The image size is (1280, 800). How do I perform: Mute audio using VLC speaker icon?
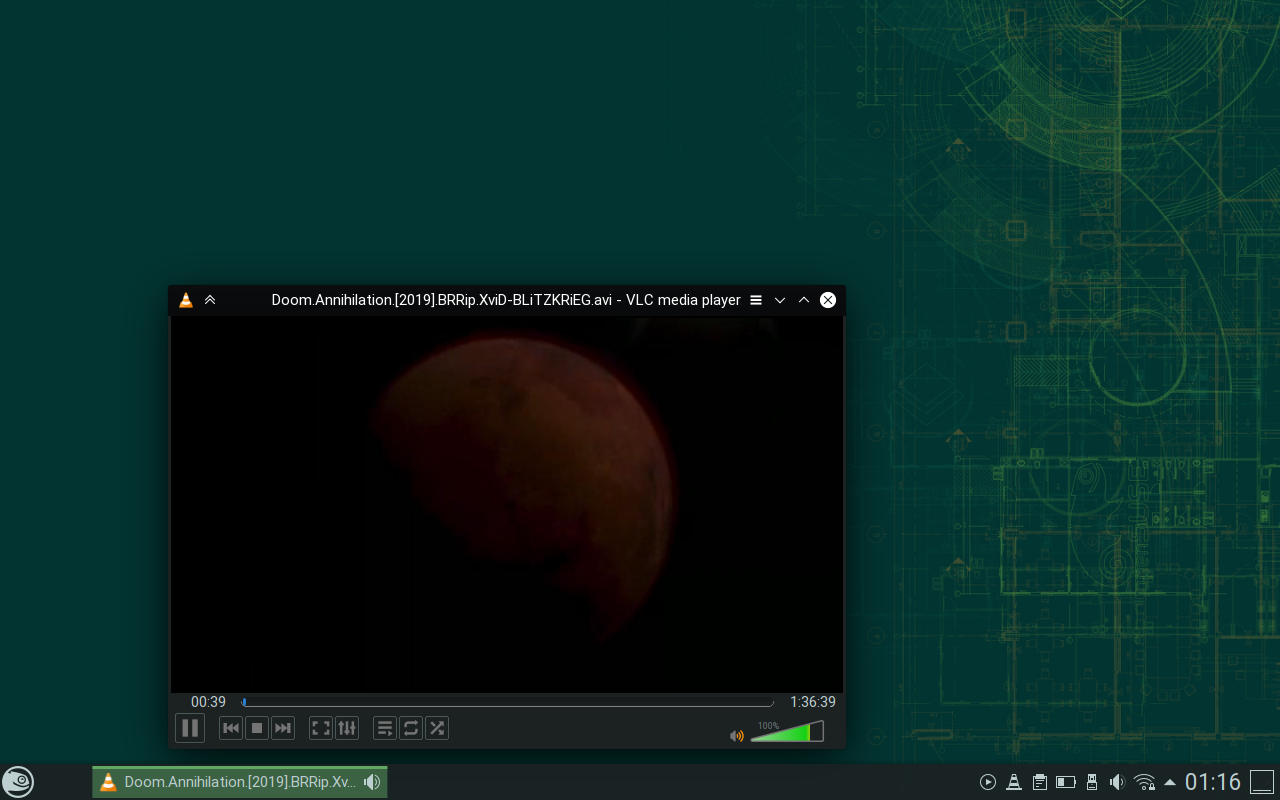pyautogui.click(x=737, y=736)
